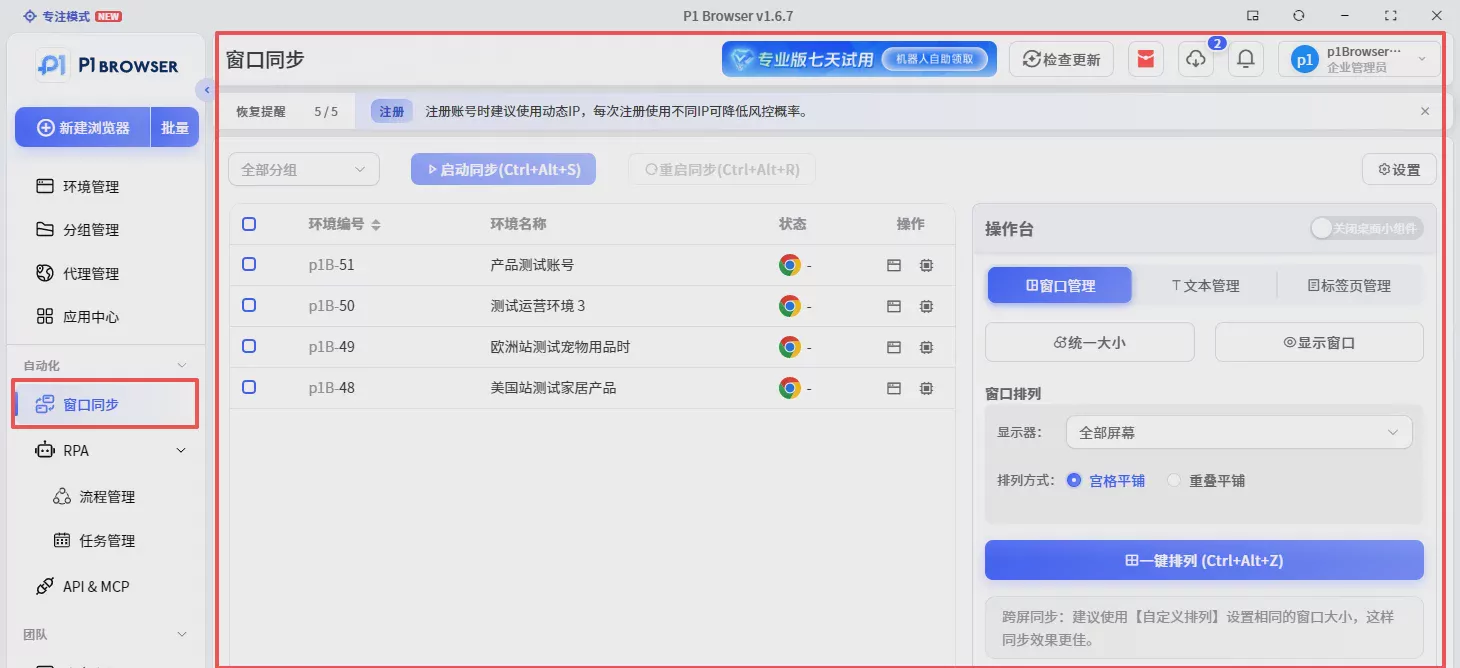Open the 显示器 全部屏幕 dropdown
1460x668 pixels.
point(1239,432)
